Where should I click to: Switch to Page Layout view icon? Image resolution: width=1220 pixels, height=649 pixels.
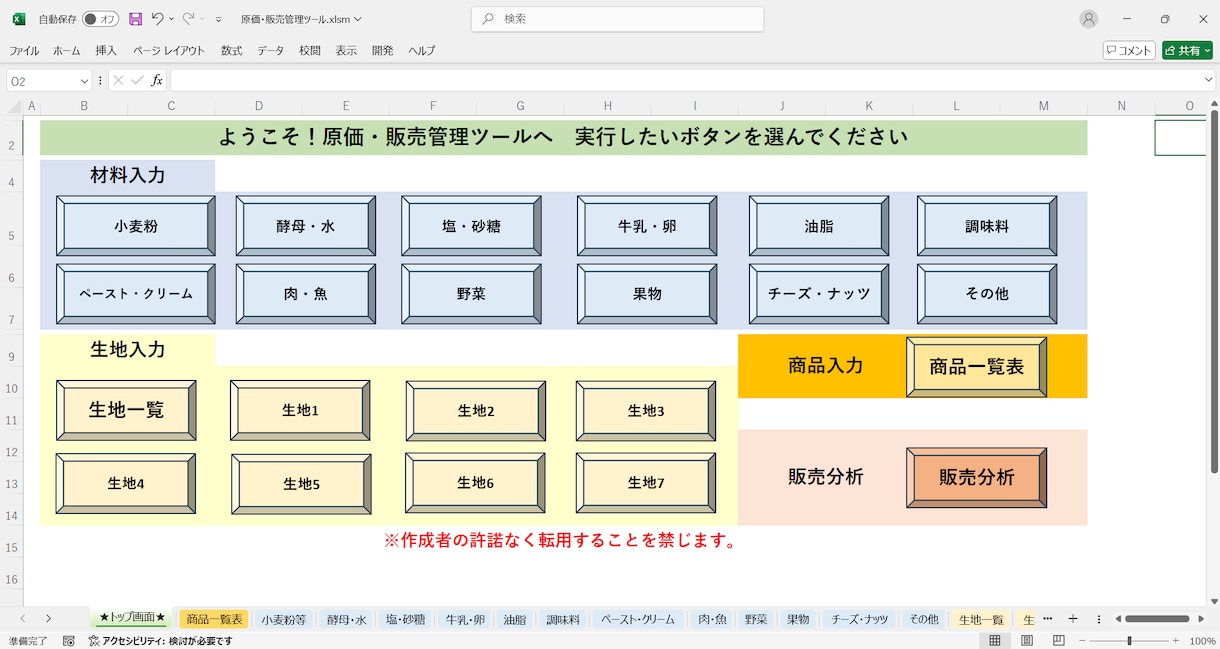point(1027,641)
